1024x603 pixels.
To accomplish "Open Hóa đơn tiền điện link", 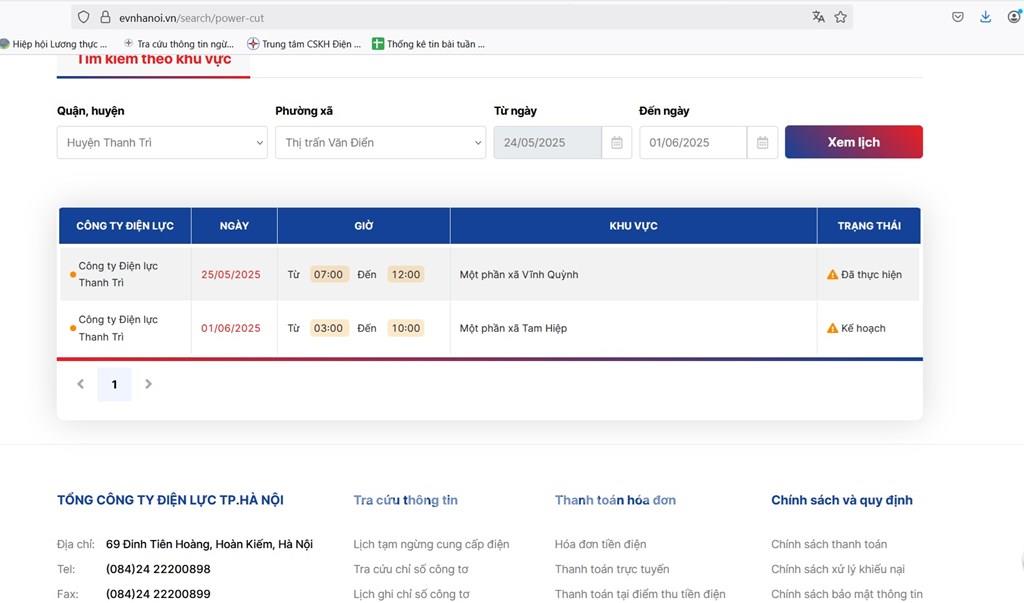I will 600,544.
